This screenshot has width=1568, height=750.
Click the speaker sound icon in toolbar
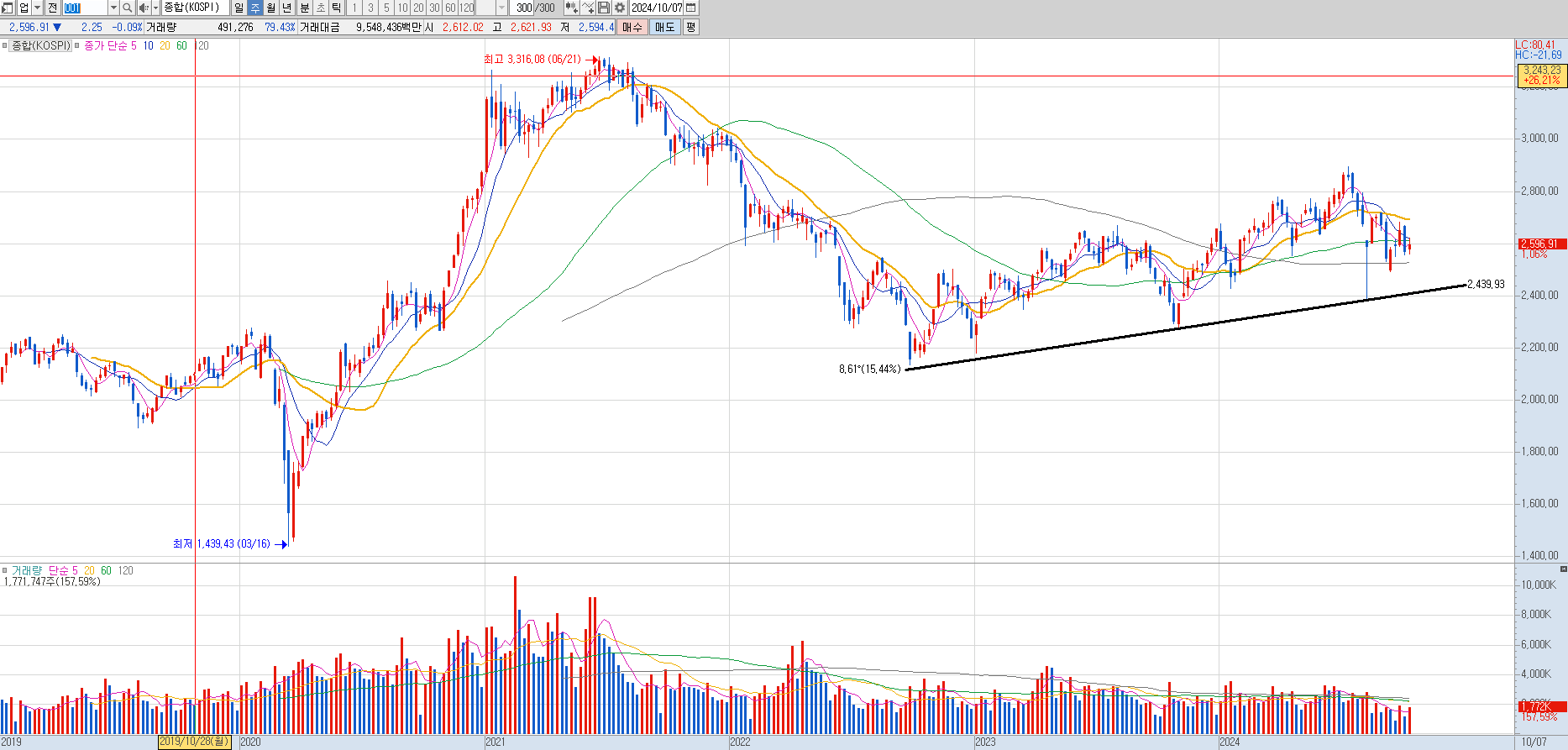[x=144, y=8]
